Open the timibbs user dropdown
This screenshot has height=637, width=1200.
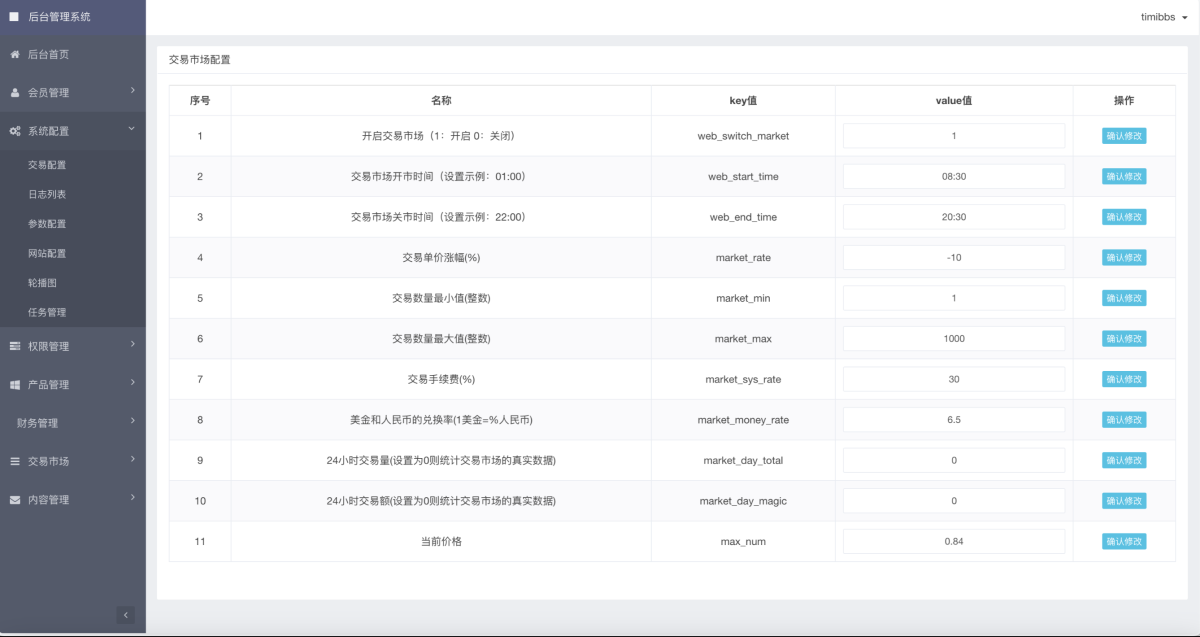coord(1163,17)
